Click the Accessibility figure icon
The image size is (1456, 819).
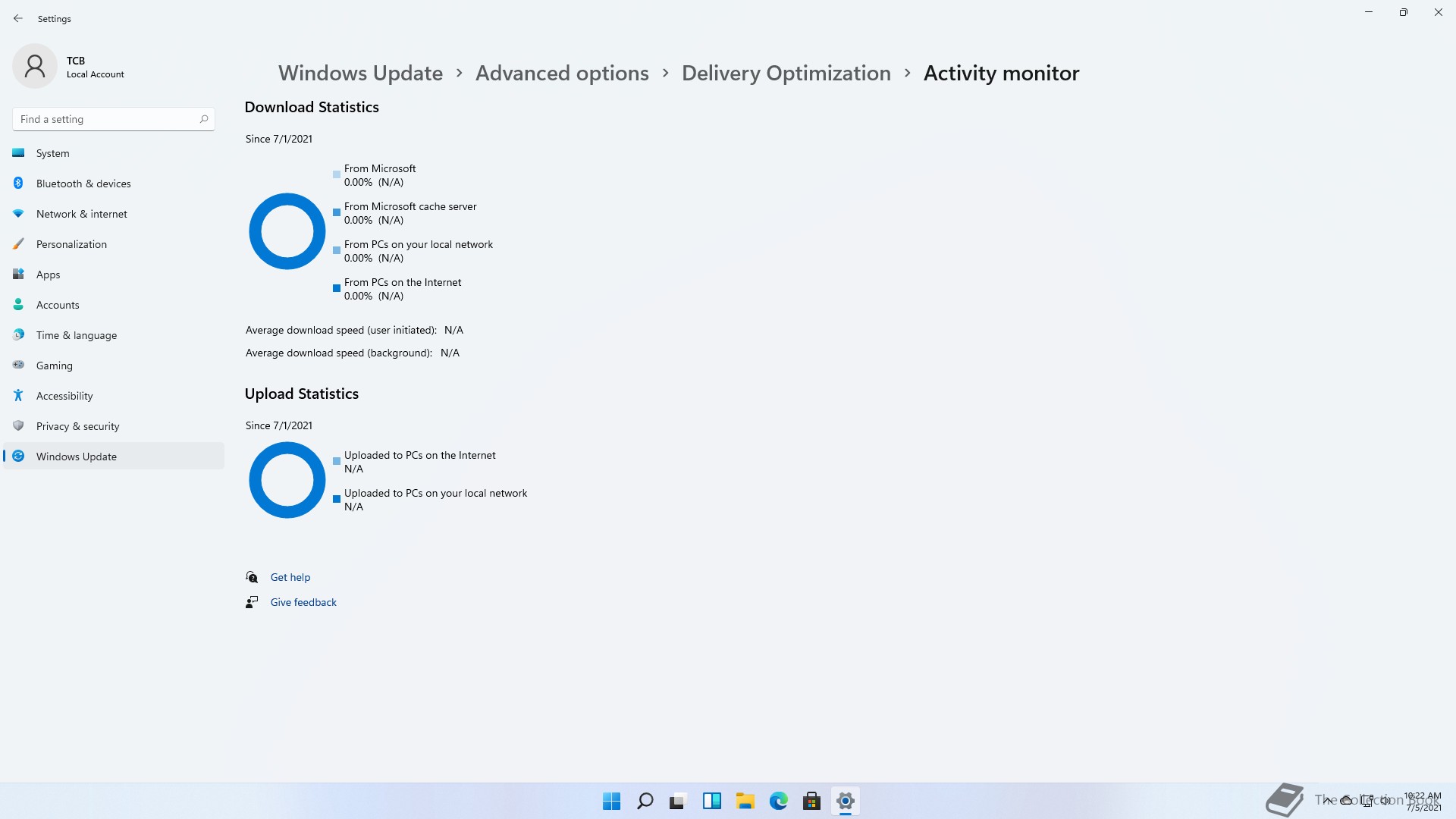point(18,395)
